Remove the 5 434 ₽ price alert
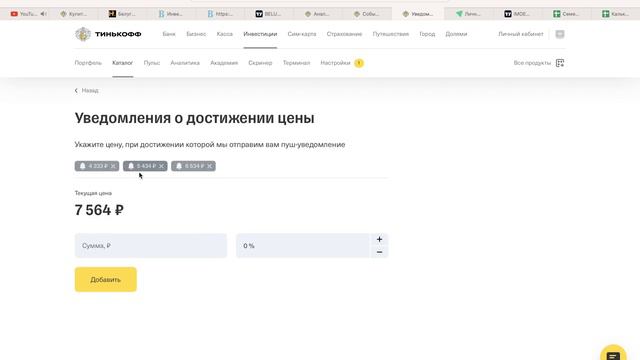Image resolution: width=640 pixels, height=360 pixels. [x=162, y=166]
